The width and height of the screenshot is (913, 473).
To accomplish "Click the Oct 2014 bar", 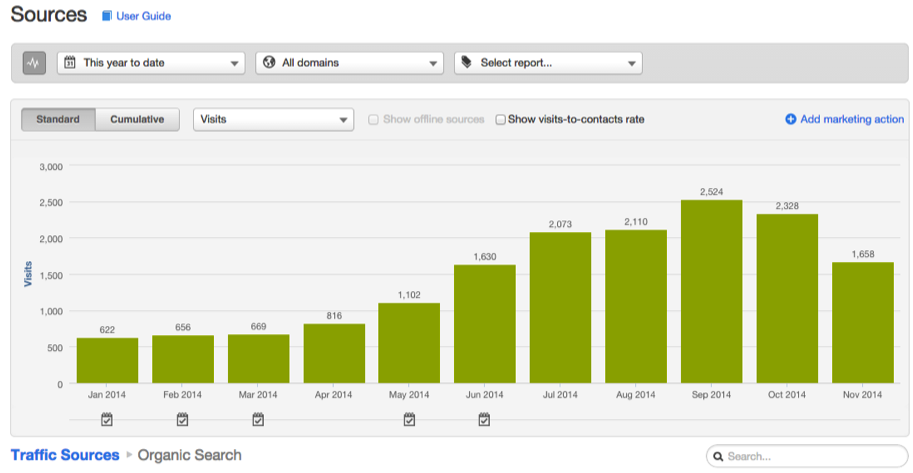I will 787,299.
